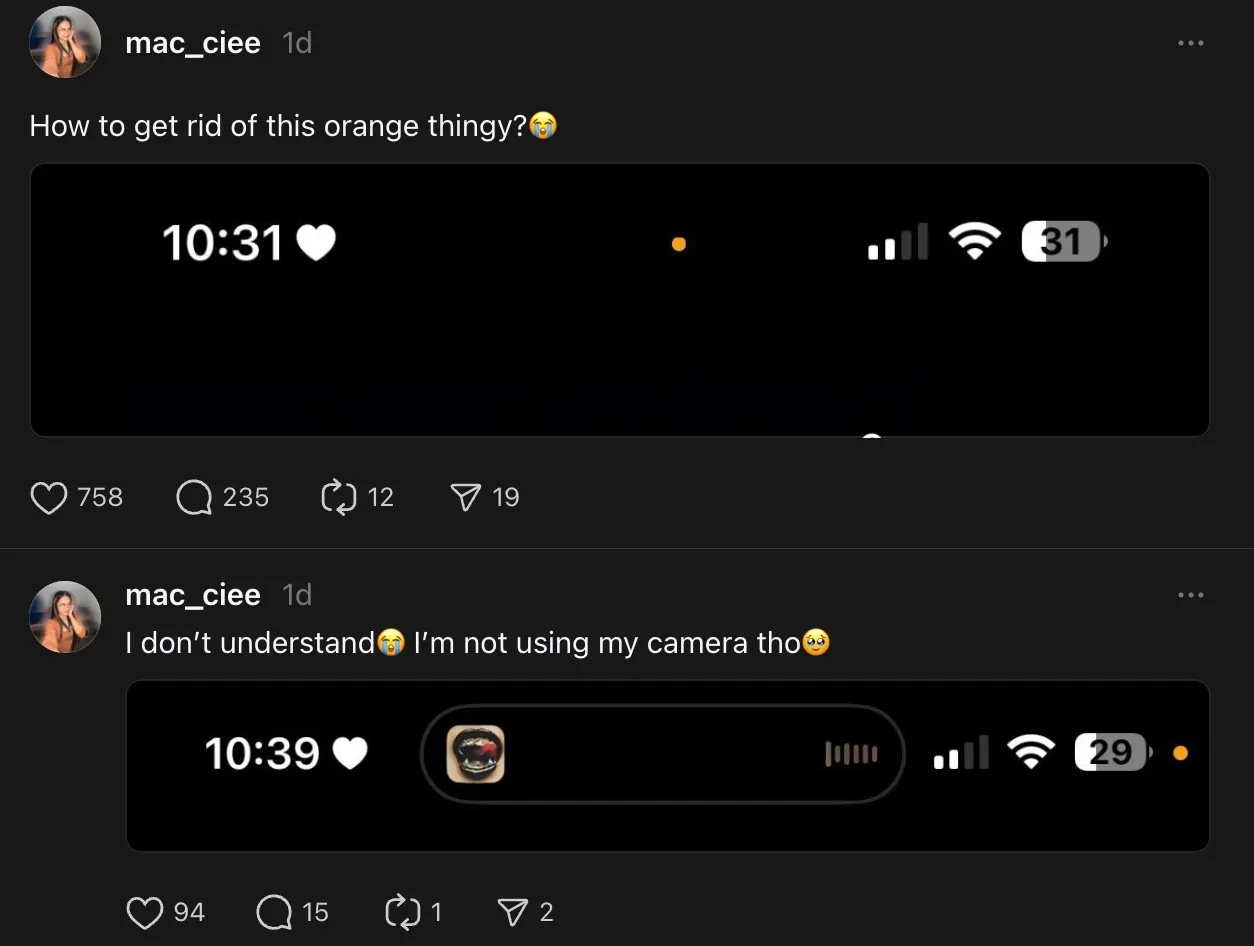Repost the first post with 12 reposts
Image resolution: width=1254 pixels, height=946 pixels.
[339, 497]
